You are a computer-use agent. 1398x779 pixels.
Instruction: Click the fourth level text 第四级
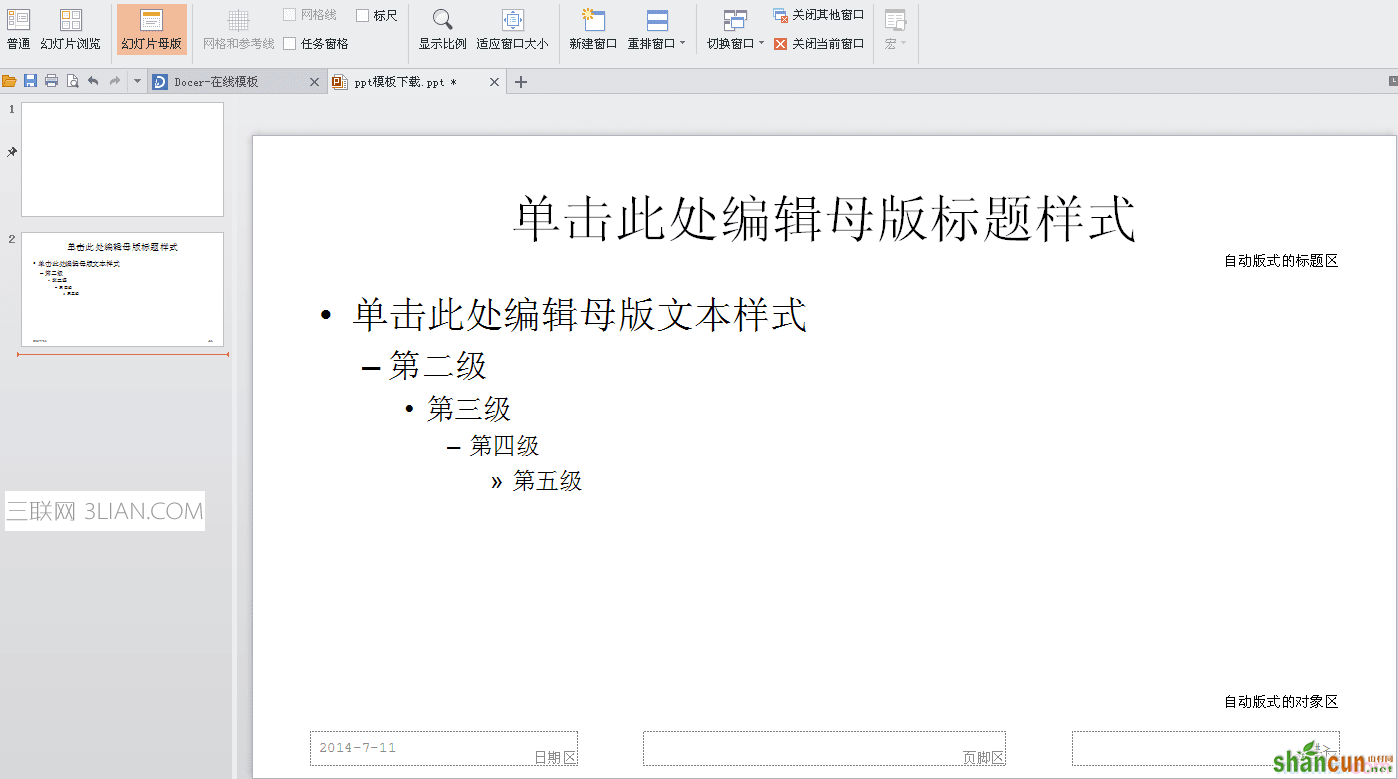click(x=505, y=445)
